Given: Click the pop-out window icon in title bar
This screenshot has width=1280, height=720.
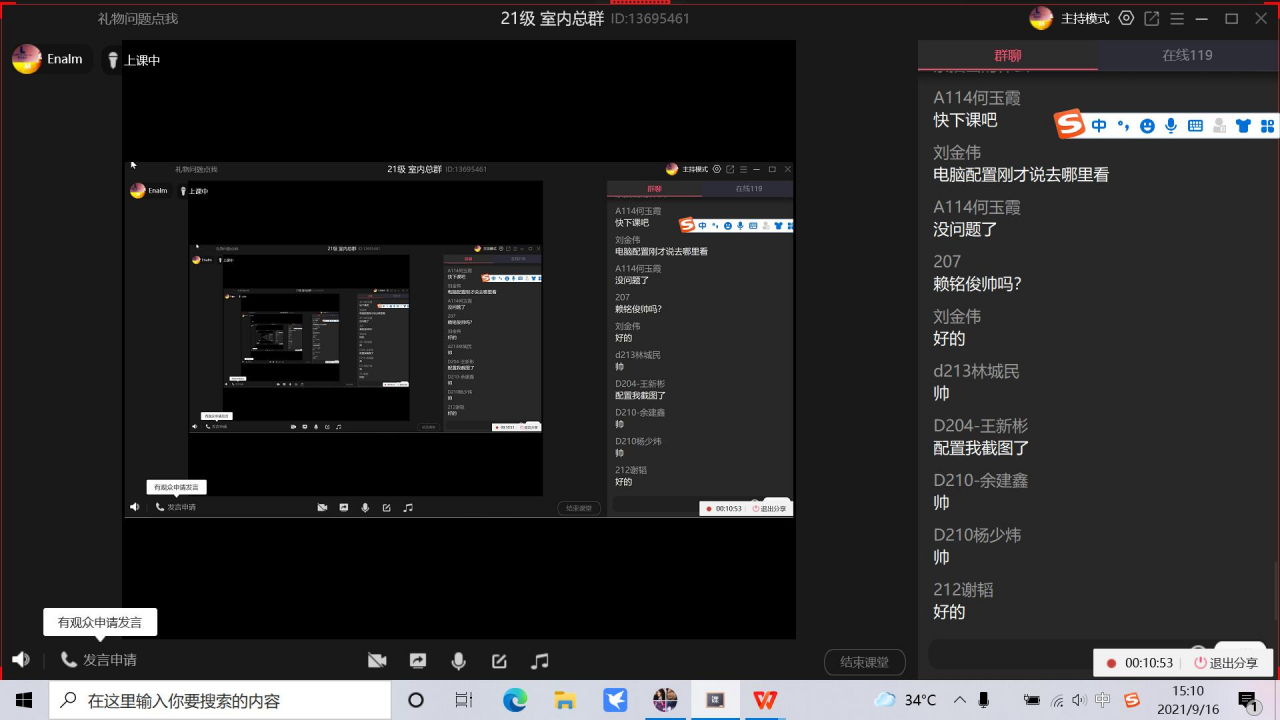Looking at the screenshot, I should 1152,19.
